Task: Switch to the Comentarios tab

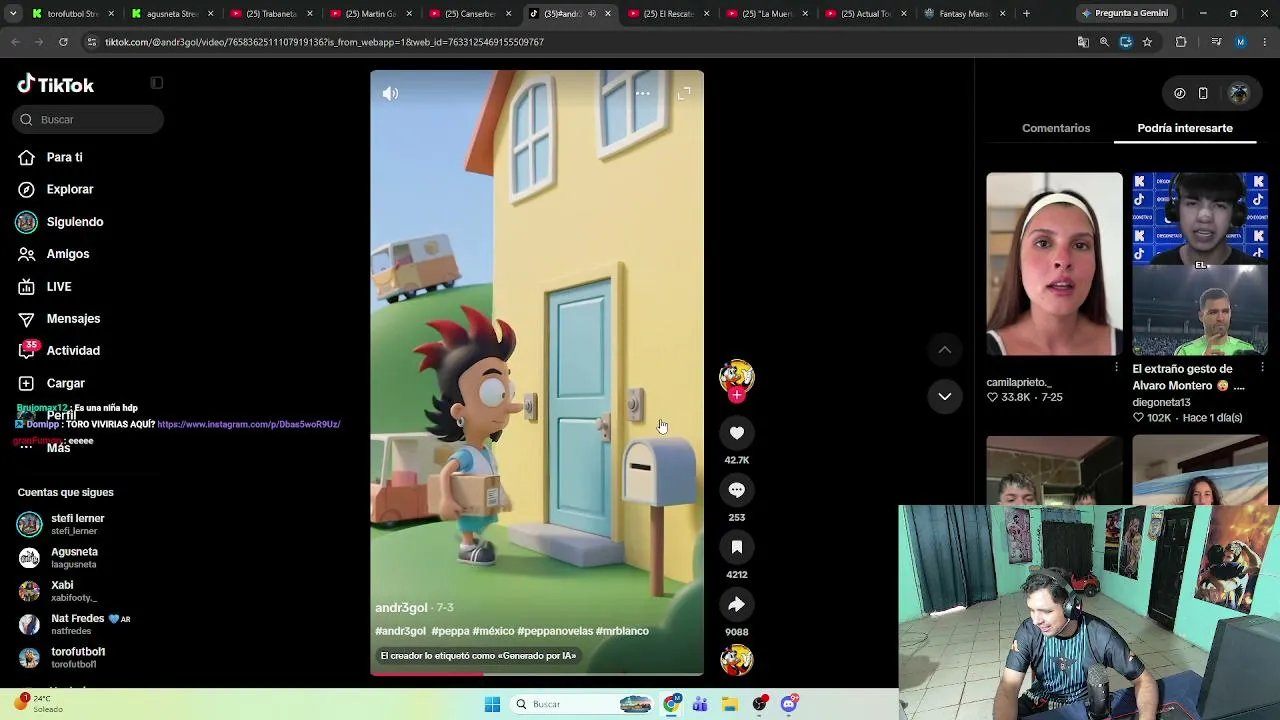Action: pyautogui.click(x=1056, y=128)
